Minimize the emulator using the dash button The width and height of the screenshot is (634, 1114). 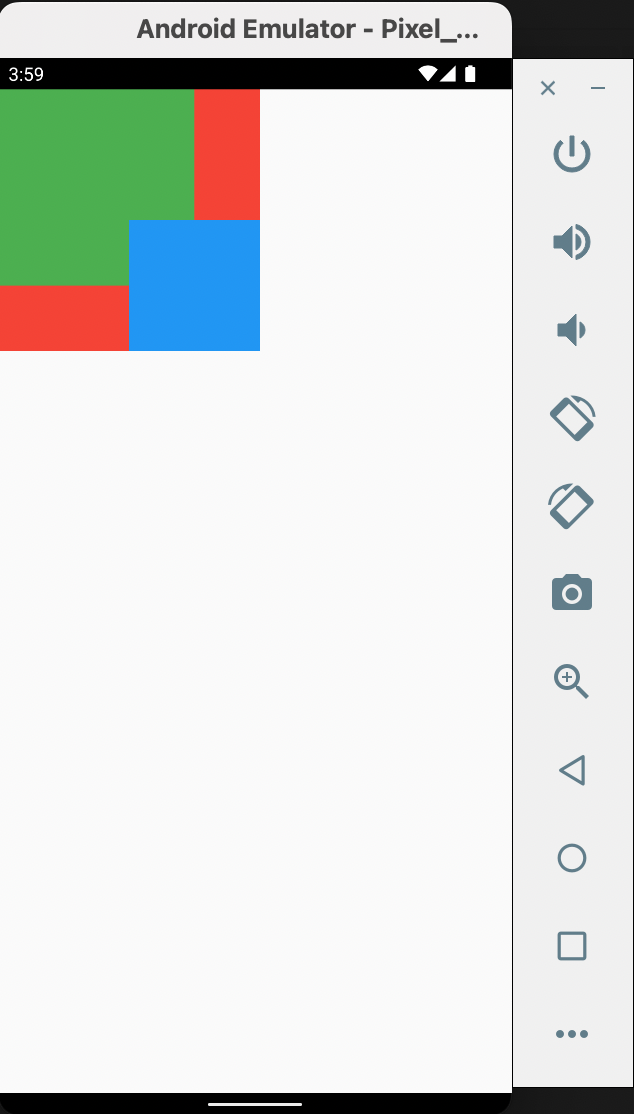pyautogui.click(x=598, y=89)
